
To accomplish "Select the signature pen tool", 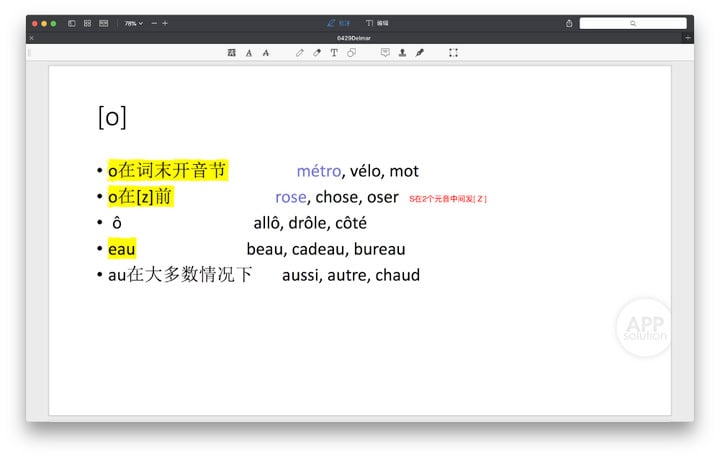I will (420, 53).
